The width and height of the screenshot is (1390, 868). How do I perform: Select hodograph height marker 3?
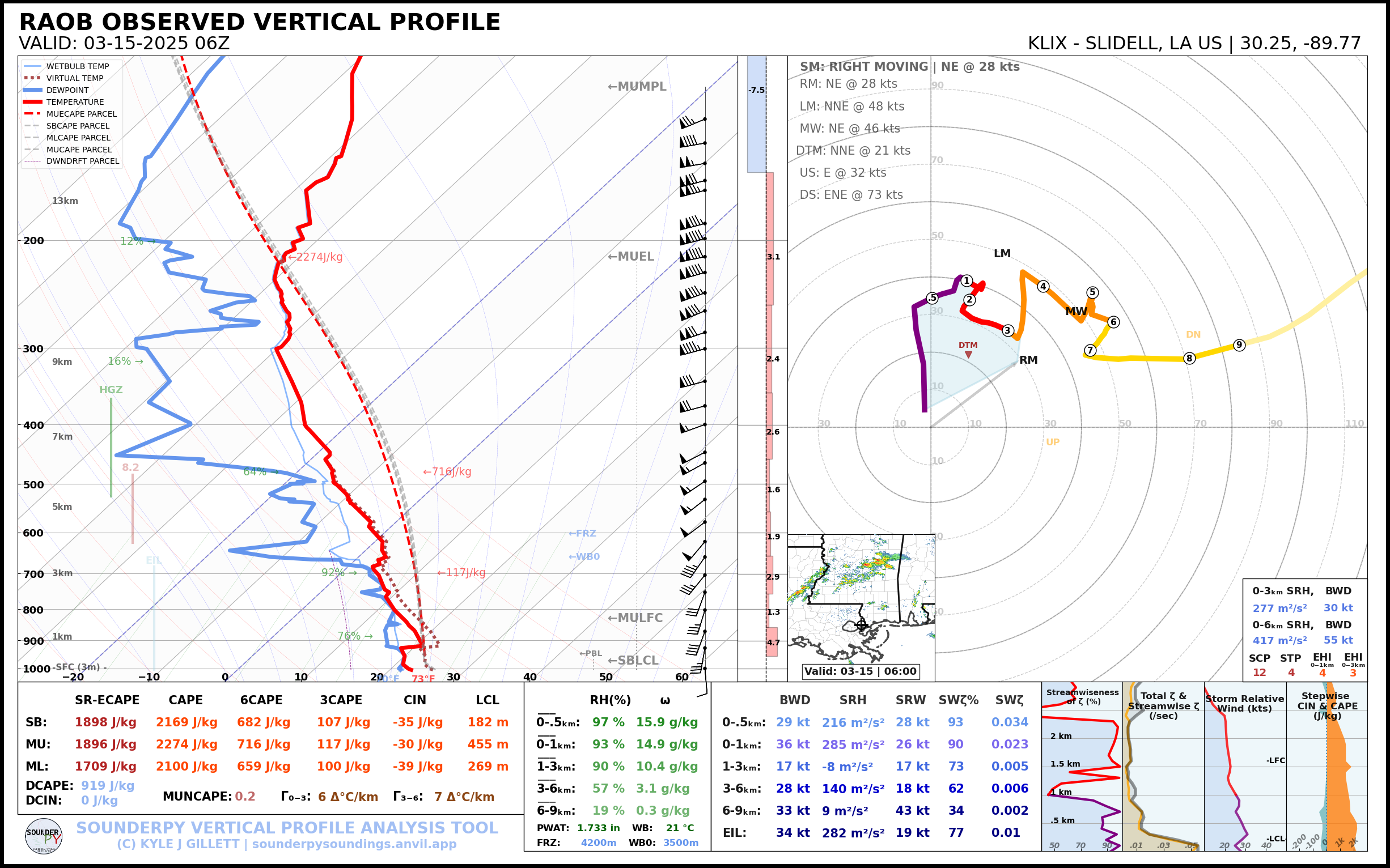point(1007,330)
